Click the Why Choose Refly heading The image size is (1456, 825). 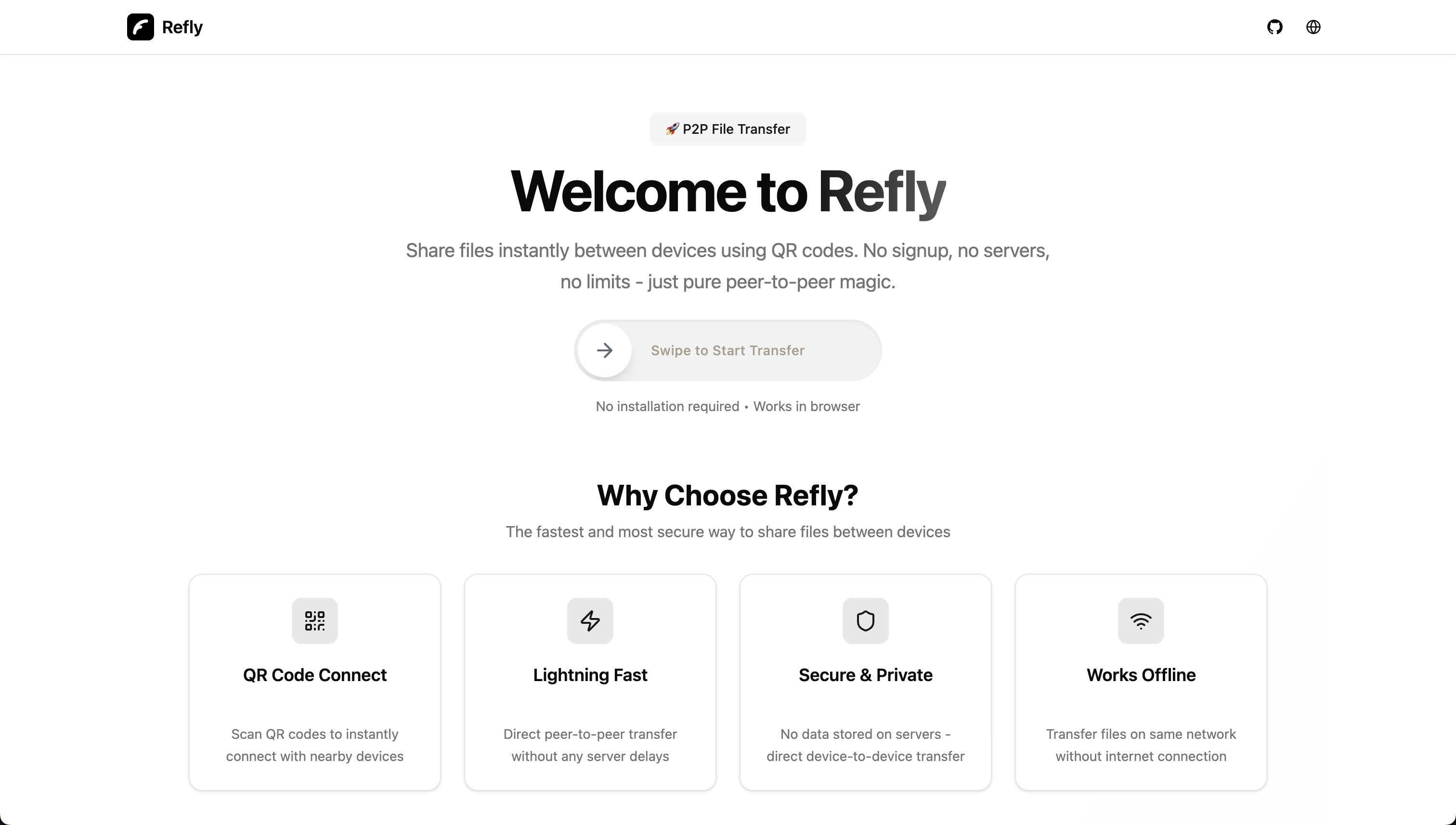tap(728, 495)
